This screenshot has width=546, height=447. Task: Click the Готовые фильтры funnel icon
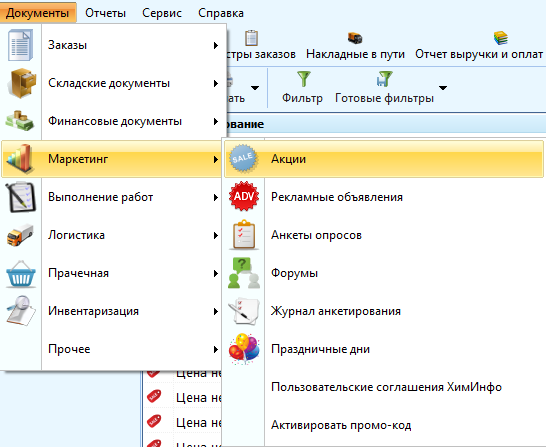point(384,79)
